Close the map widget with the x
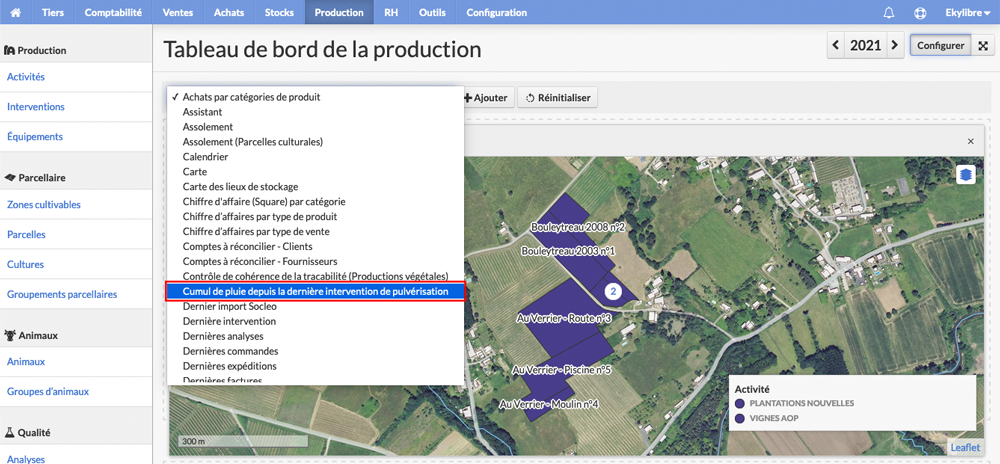 coord(971,141)
